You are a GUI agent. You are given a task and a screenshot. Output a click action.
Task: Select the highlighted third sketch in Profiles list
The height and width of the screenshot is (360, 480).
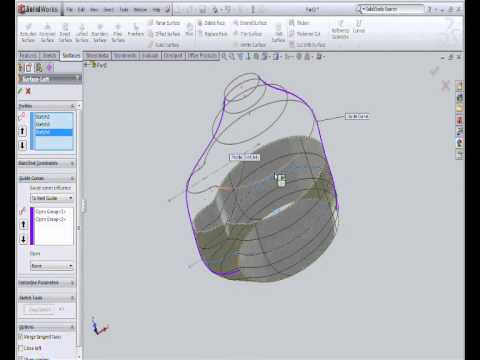[53, 132]
